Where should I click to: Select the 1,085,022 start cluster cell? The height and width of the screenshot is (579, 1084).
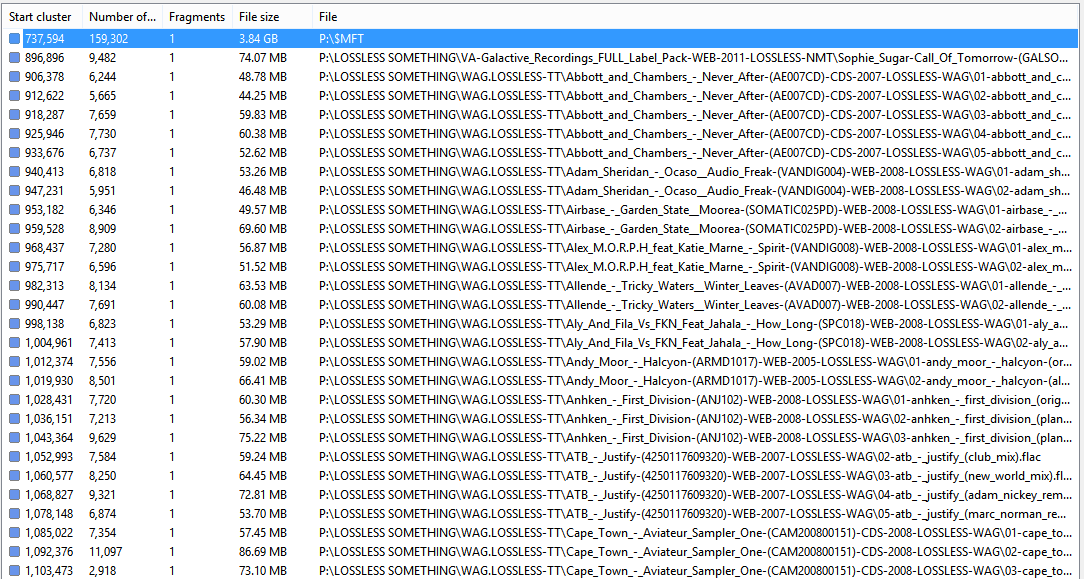(x=48, y=531)
